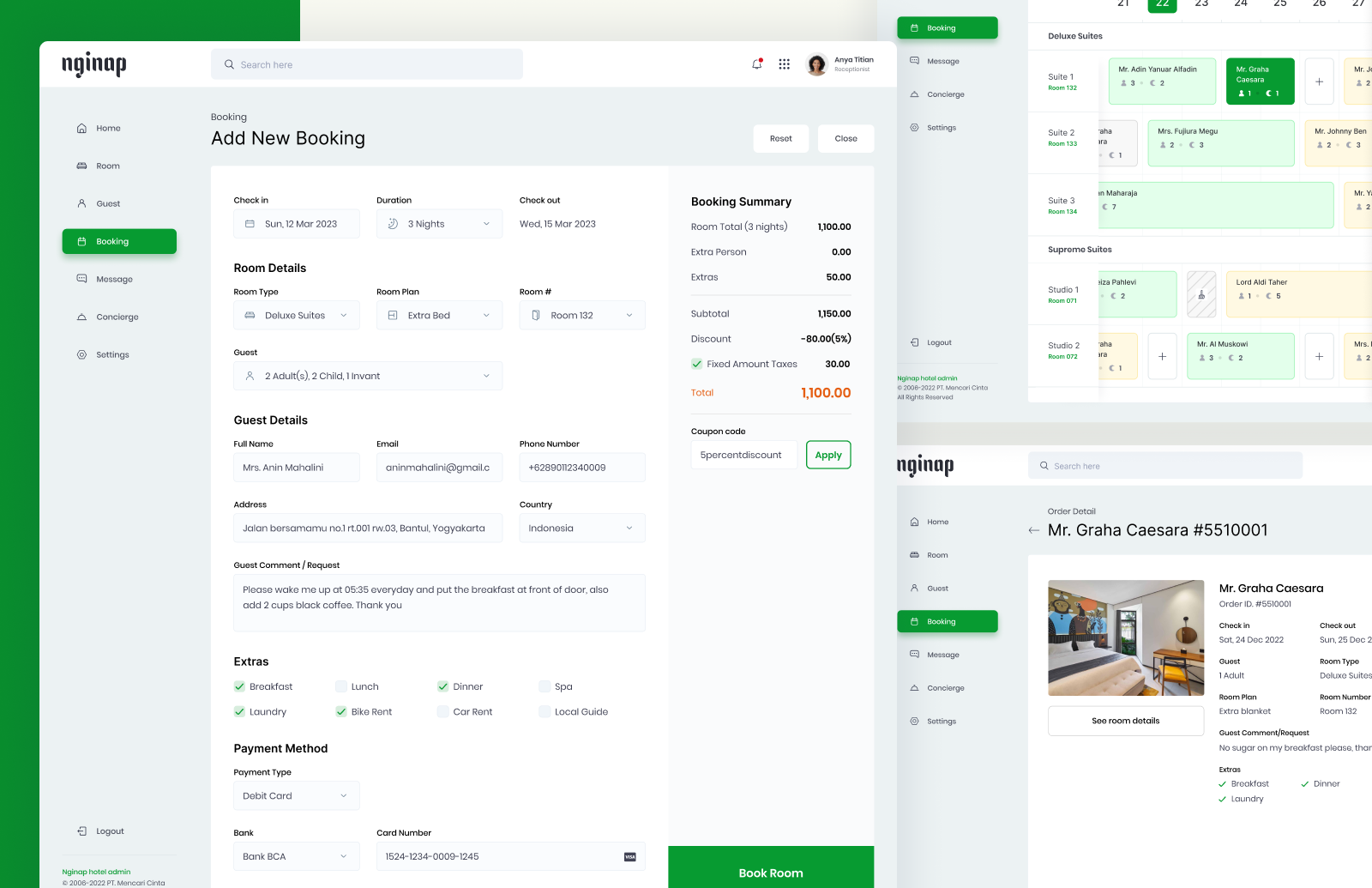
Task: Open the notifications bell icon
Action: click(x=756, y=63)
